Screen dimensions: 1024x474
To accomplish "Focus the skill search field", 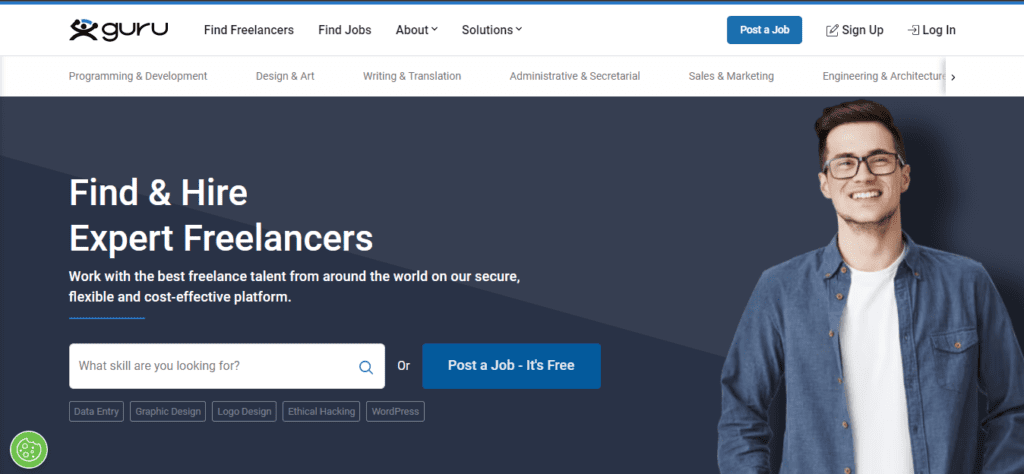I will point(227,366).
